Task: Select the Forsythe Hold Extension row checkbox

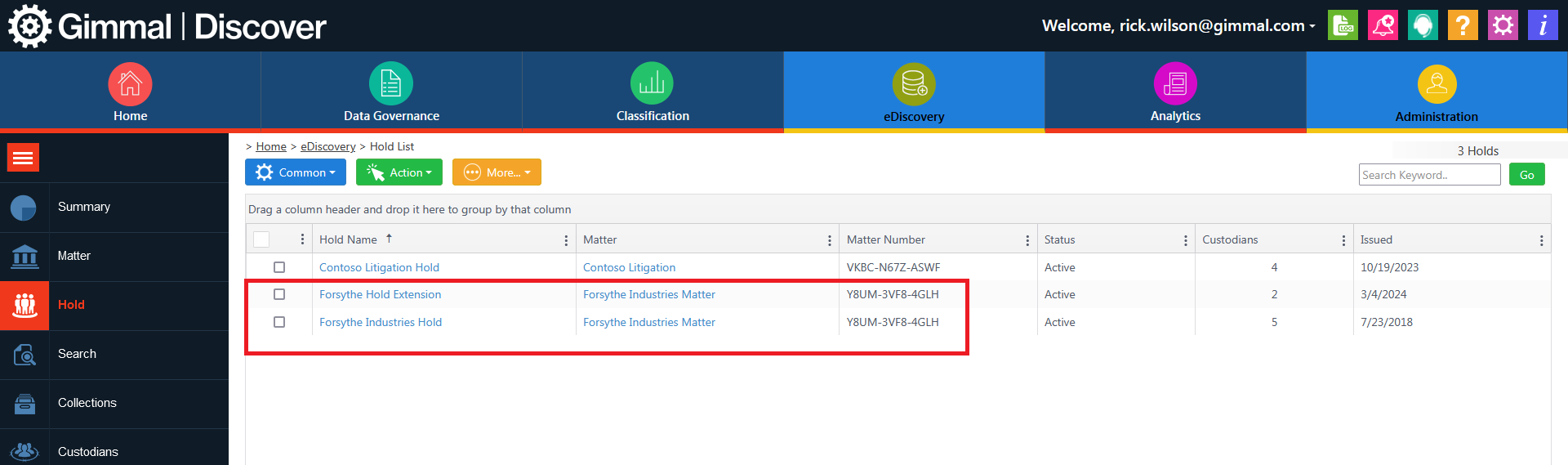Action: [279, 294]
